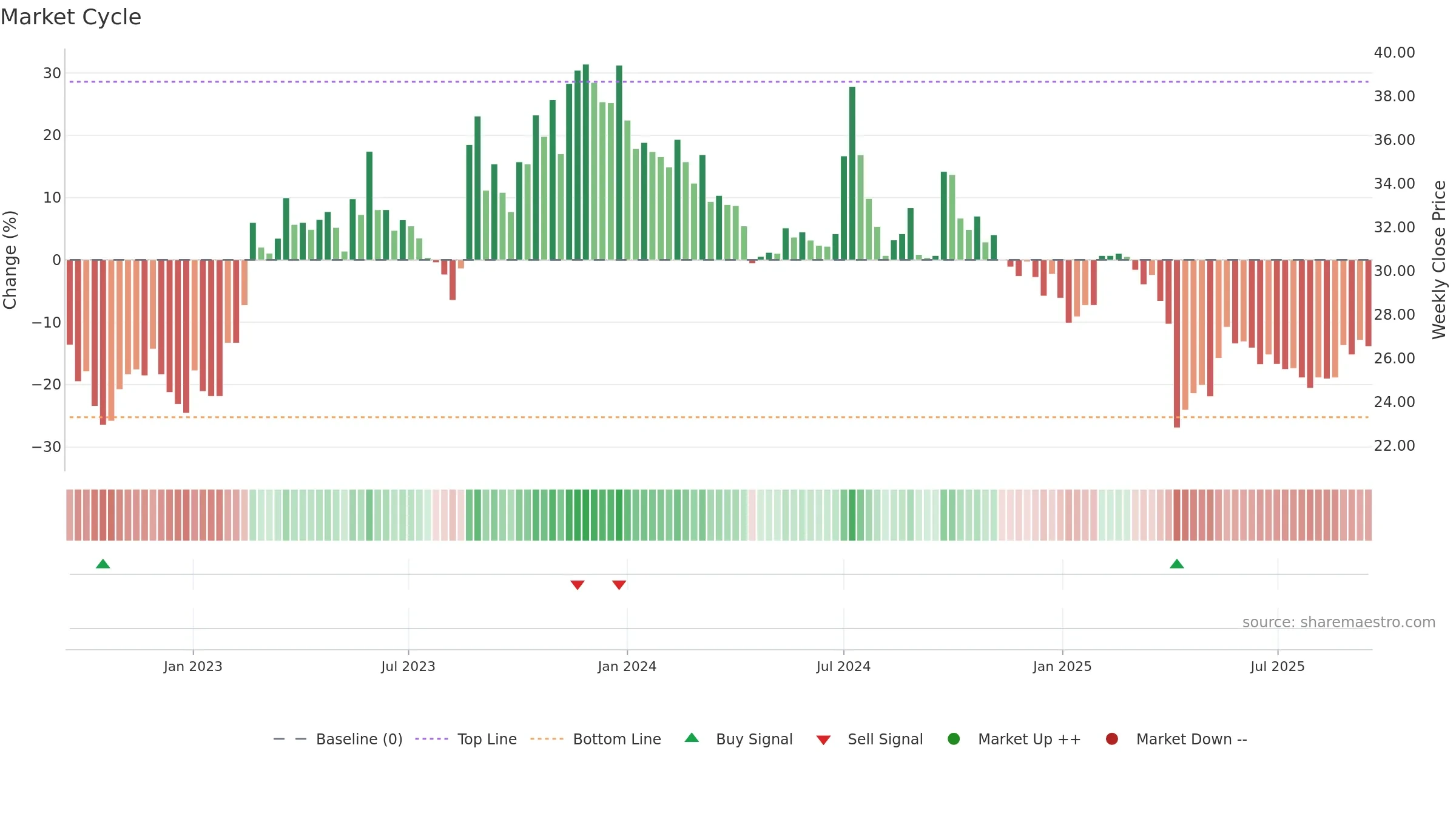Click the tallest green bar in late 2023

[586, 162]
